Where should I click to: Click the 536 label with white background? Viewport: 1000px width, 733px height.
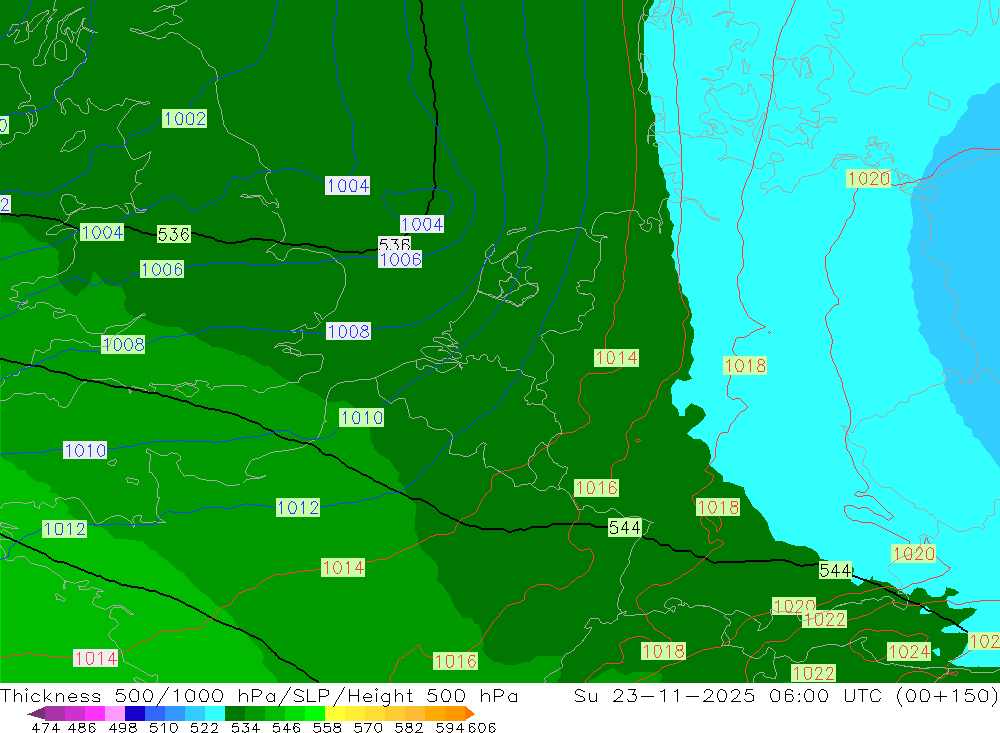pos(394,244)
